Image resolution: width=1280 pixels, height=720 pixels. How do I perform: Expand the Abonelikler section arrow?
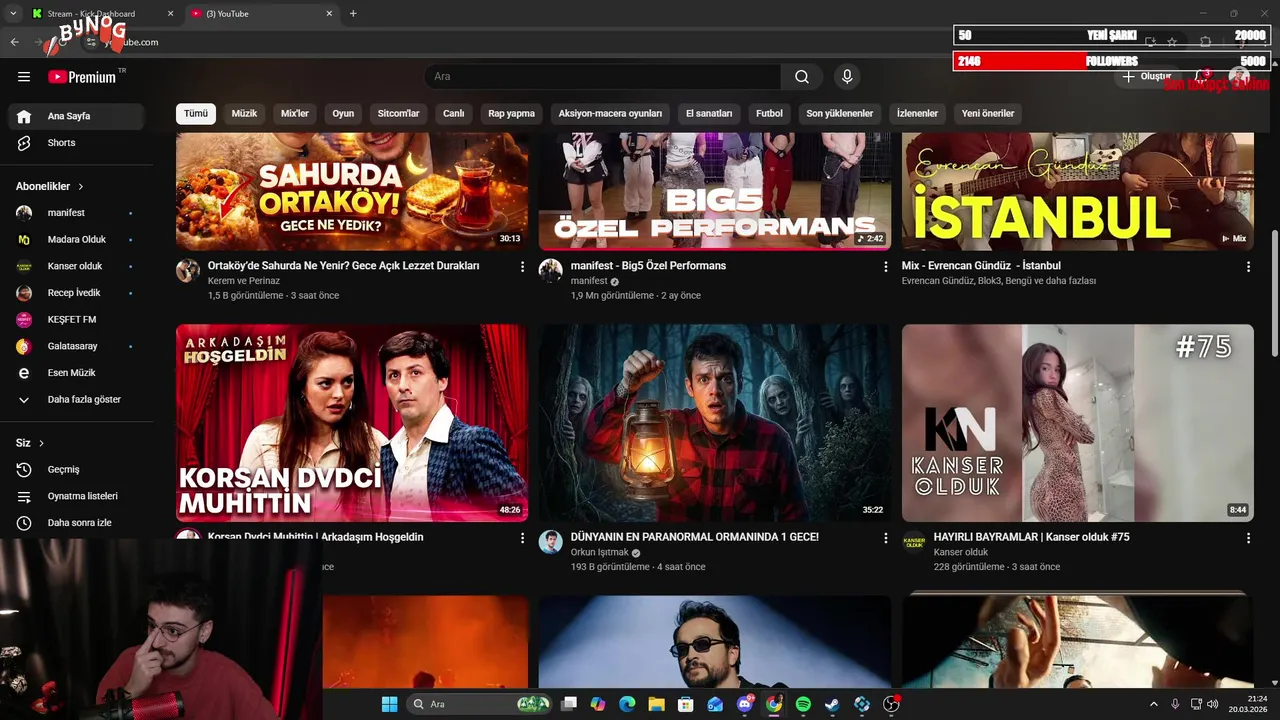(x=81, y=187)
